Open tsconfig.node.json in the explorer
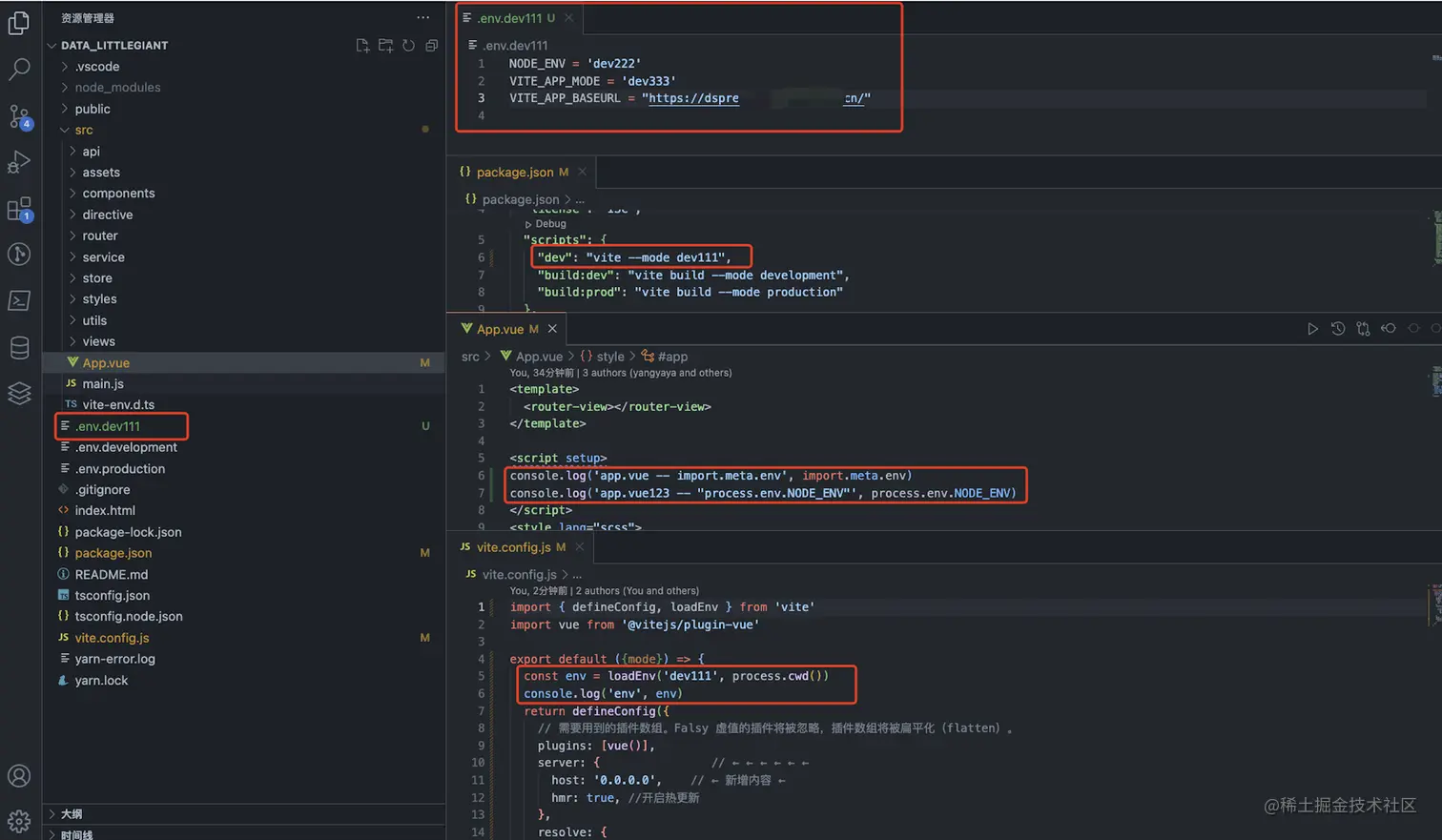This screenshot has width=1442, height=840. point(243,616)
